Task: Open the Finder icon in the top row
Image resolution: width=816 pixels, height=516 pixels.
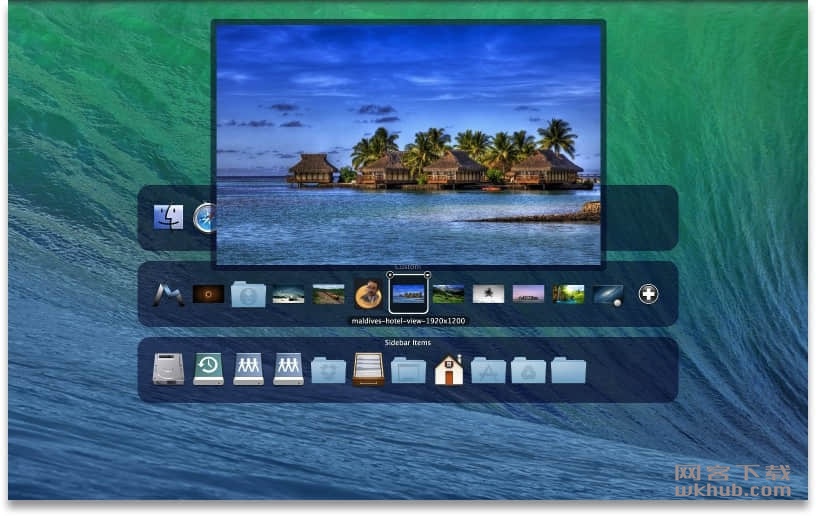Action: coord(168,217)
